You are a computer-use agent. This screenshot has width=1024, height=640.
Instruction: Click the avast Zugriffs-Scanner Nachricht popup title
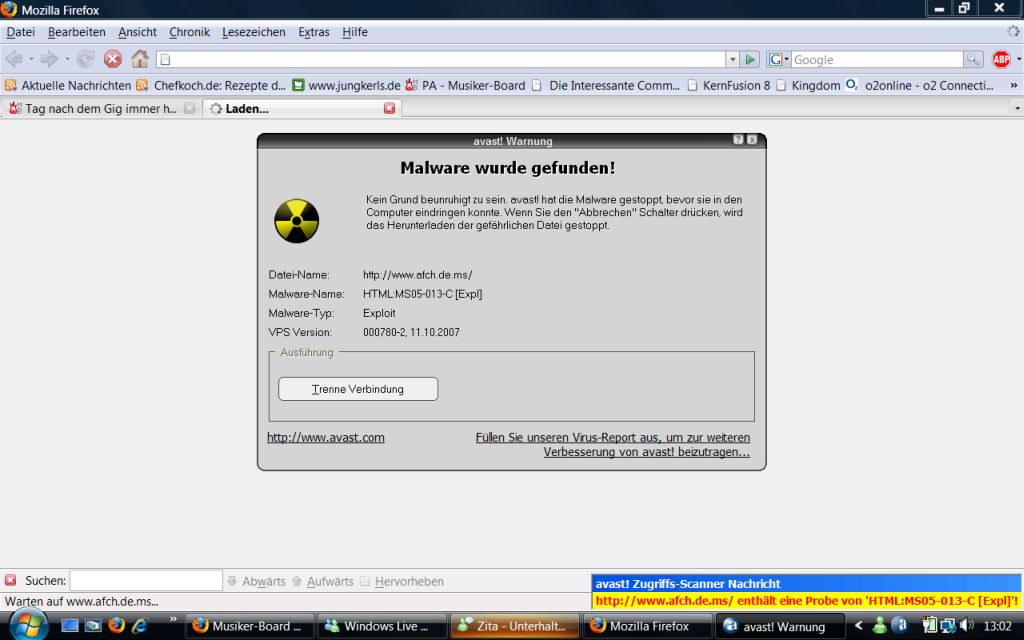pyautogui.click(x=688, y=584)
